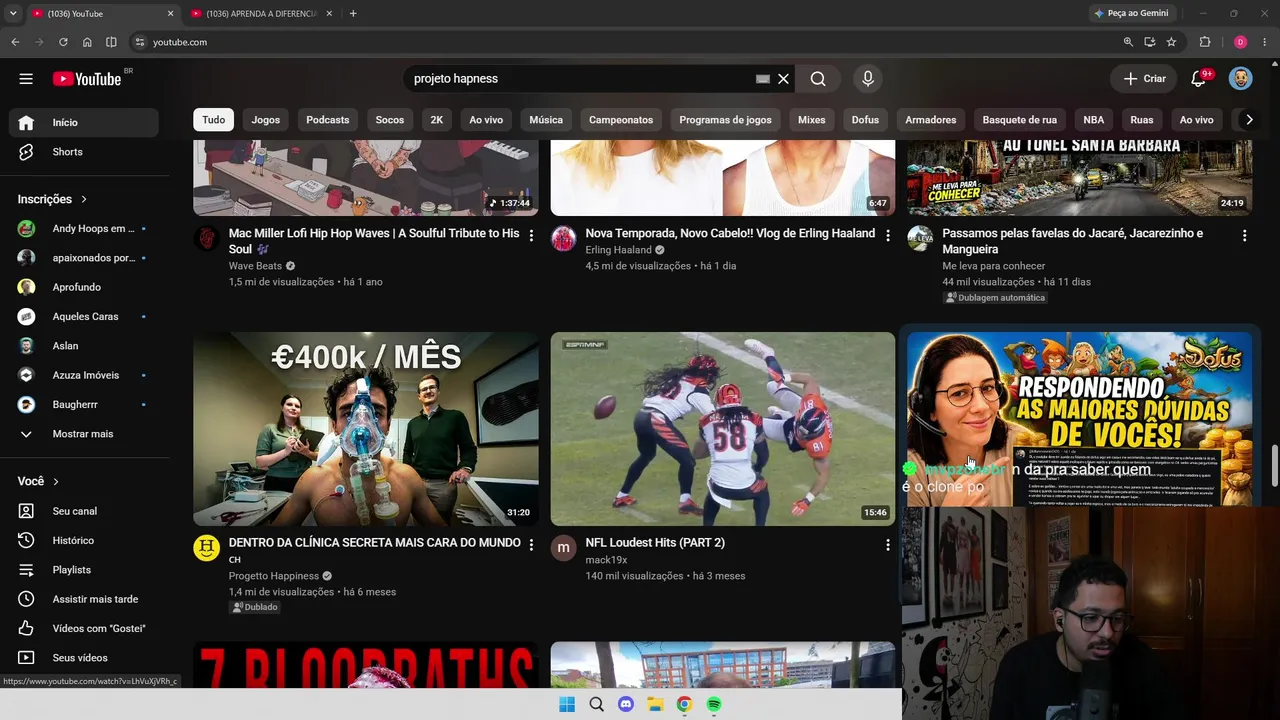
Task: Open options menu for NFL Loudest Hits
Action: point(888,545)
